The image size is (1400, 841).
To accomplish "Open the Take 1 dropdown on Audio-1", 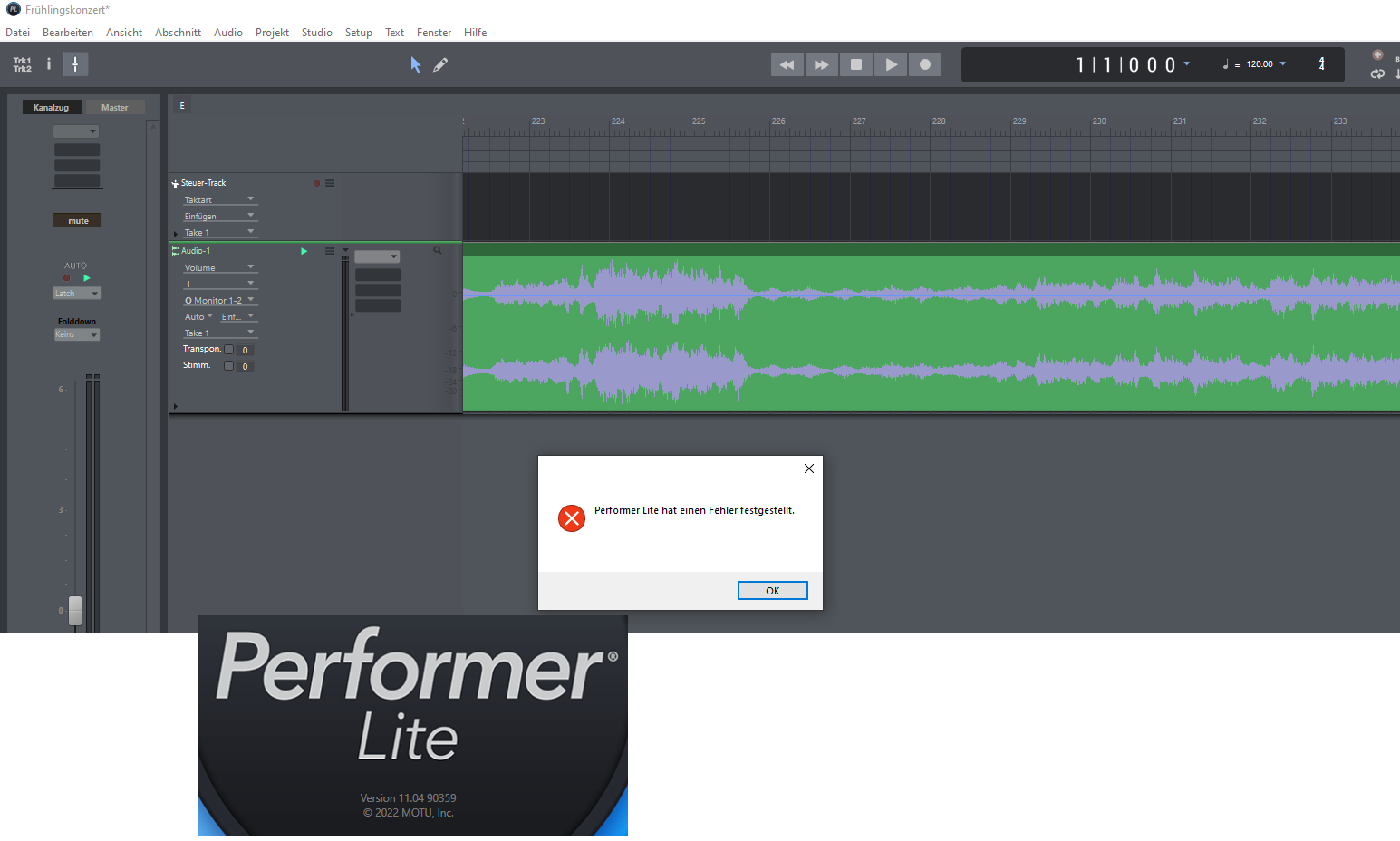I will click(220, 333).
